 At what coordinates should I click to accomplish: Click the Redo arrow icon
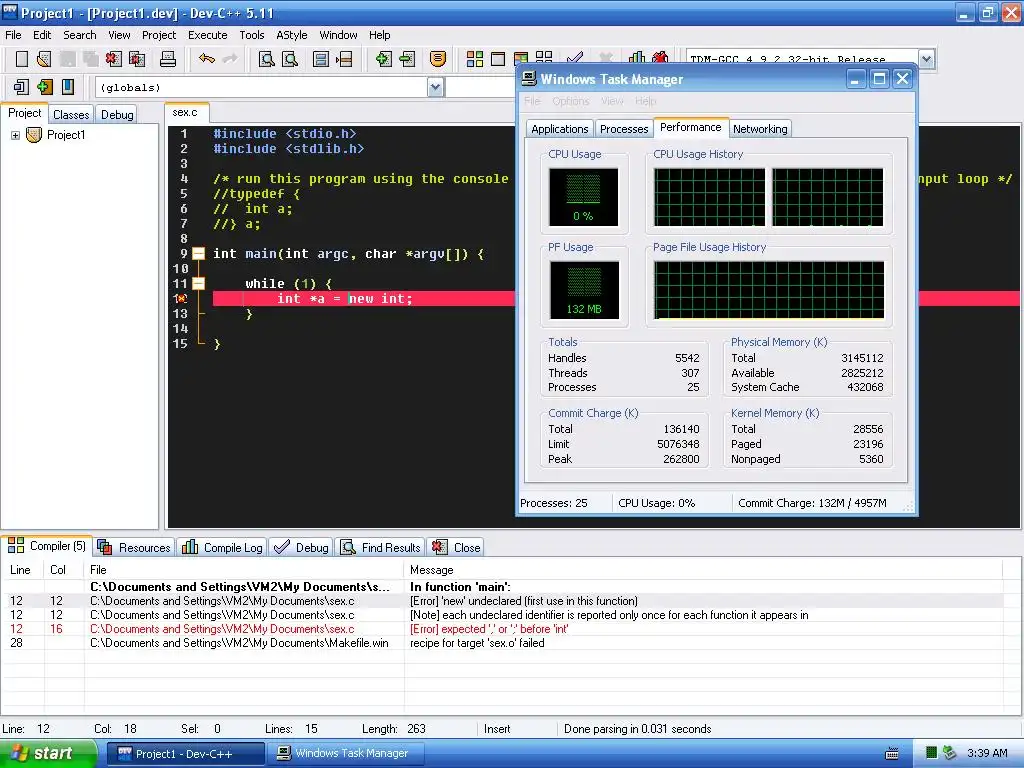(230, 59)
